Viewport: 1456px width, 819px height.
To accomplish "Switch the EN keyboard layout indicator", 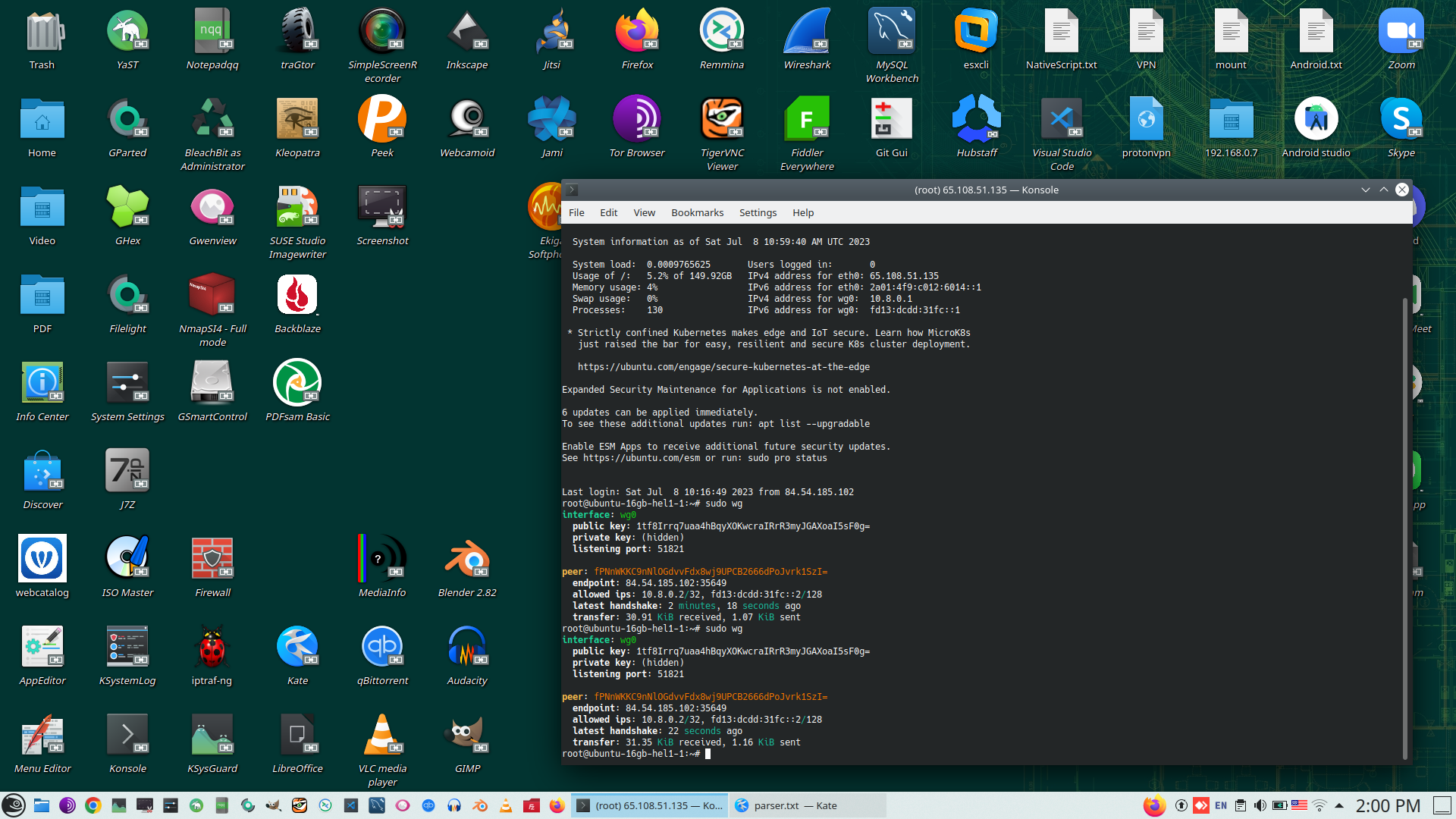I will pyautogui.click(x=1221, y=805).
